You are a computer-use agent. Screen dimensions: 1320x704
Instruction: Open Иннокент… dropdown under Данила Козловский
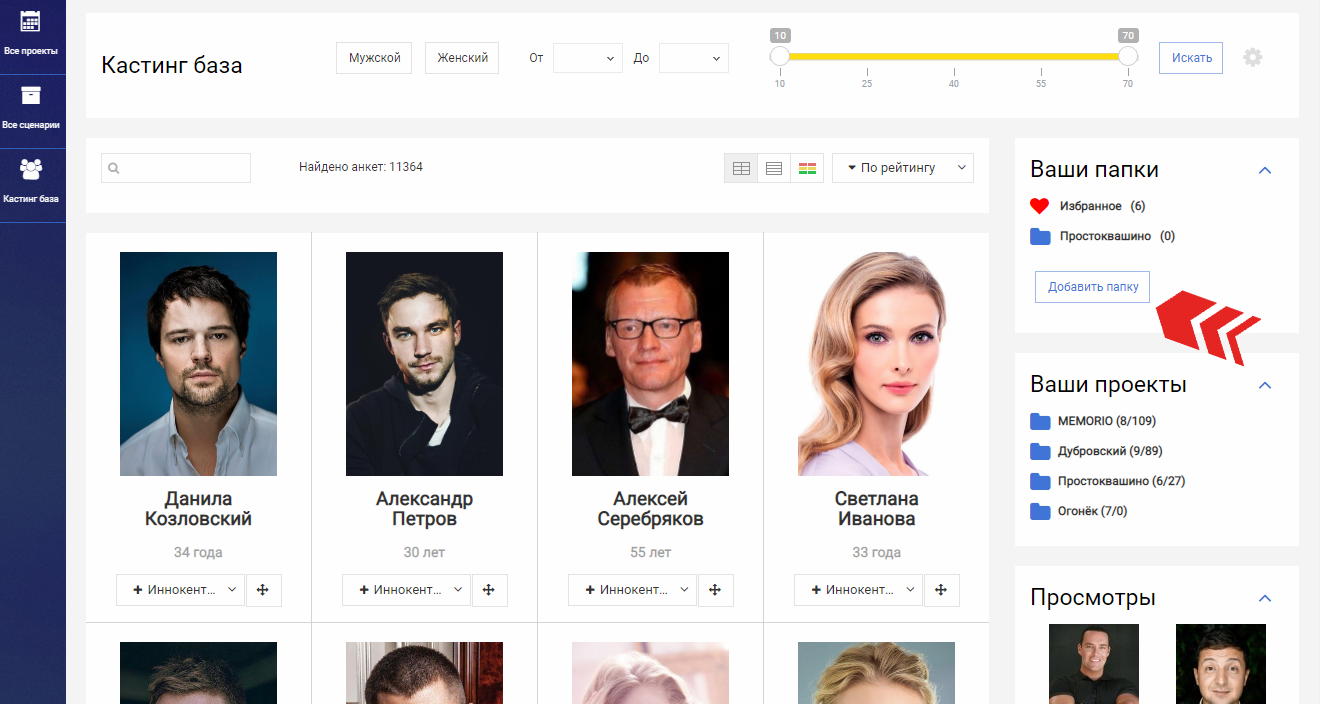point(181,590)
